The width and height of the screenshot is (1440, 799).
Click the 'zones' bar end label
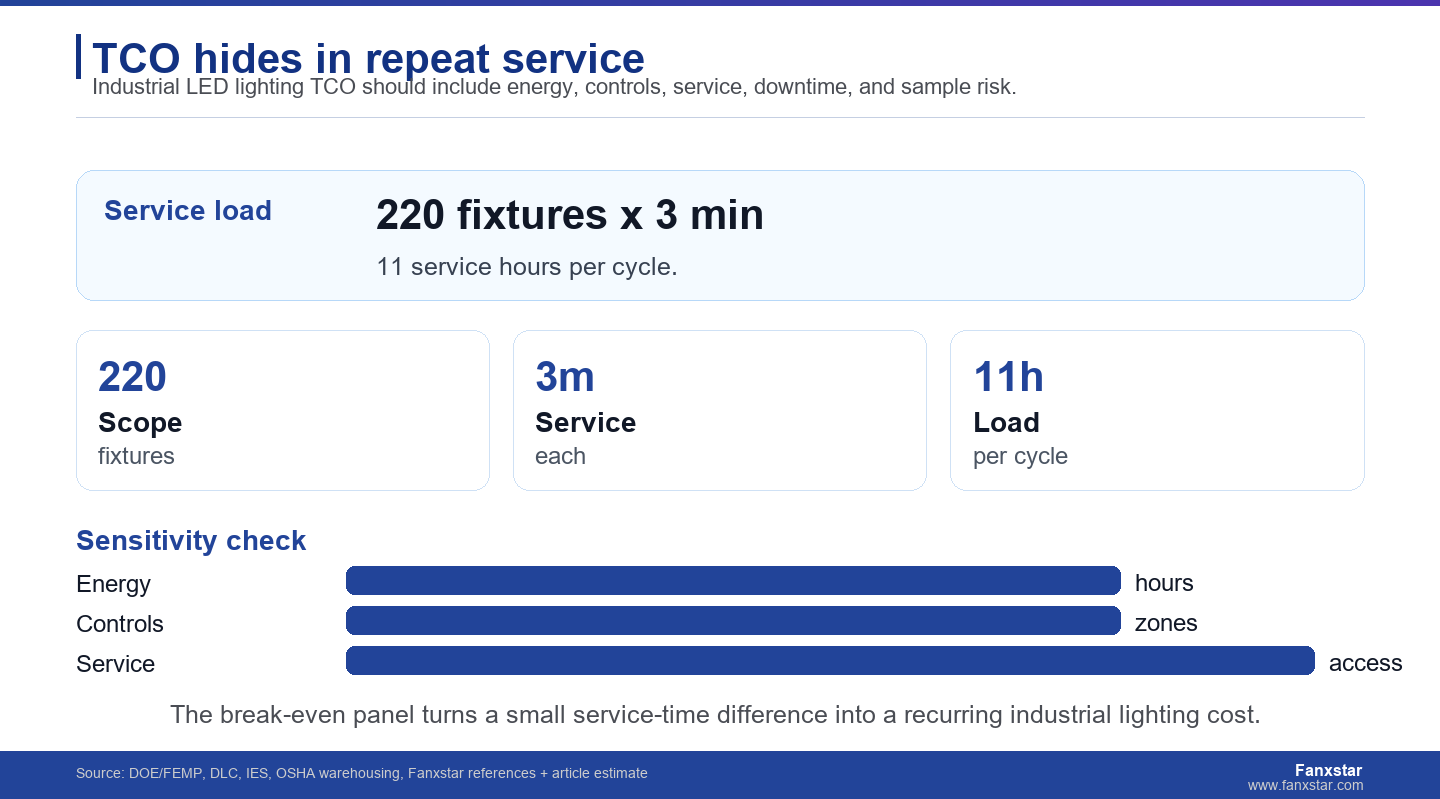tap(1166, 623)
